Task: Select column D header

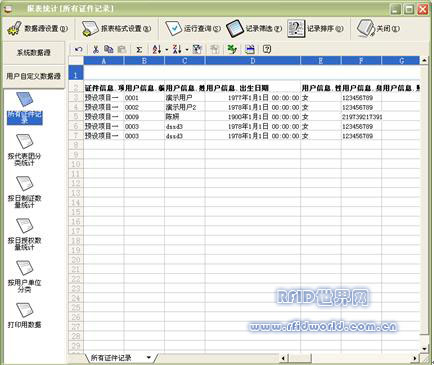Action: point(253,61)
